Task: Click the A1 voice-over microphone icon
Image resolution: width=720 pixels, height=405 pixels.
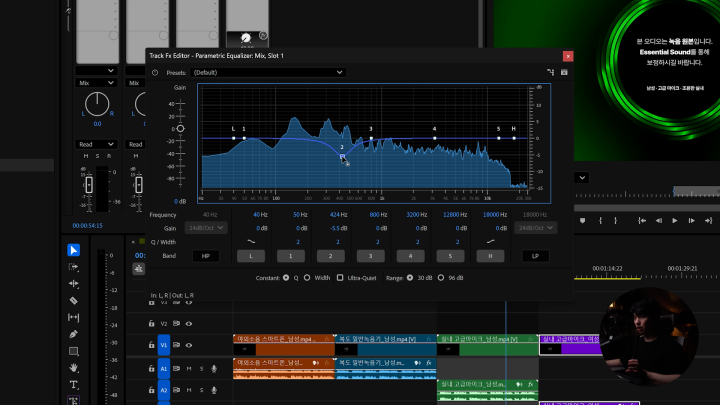Action: 214,368
